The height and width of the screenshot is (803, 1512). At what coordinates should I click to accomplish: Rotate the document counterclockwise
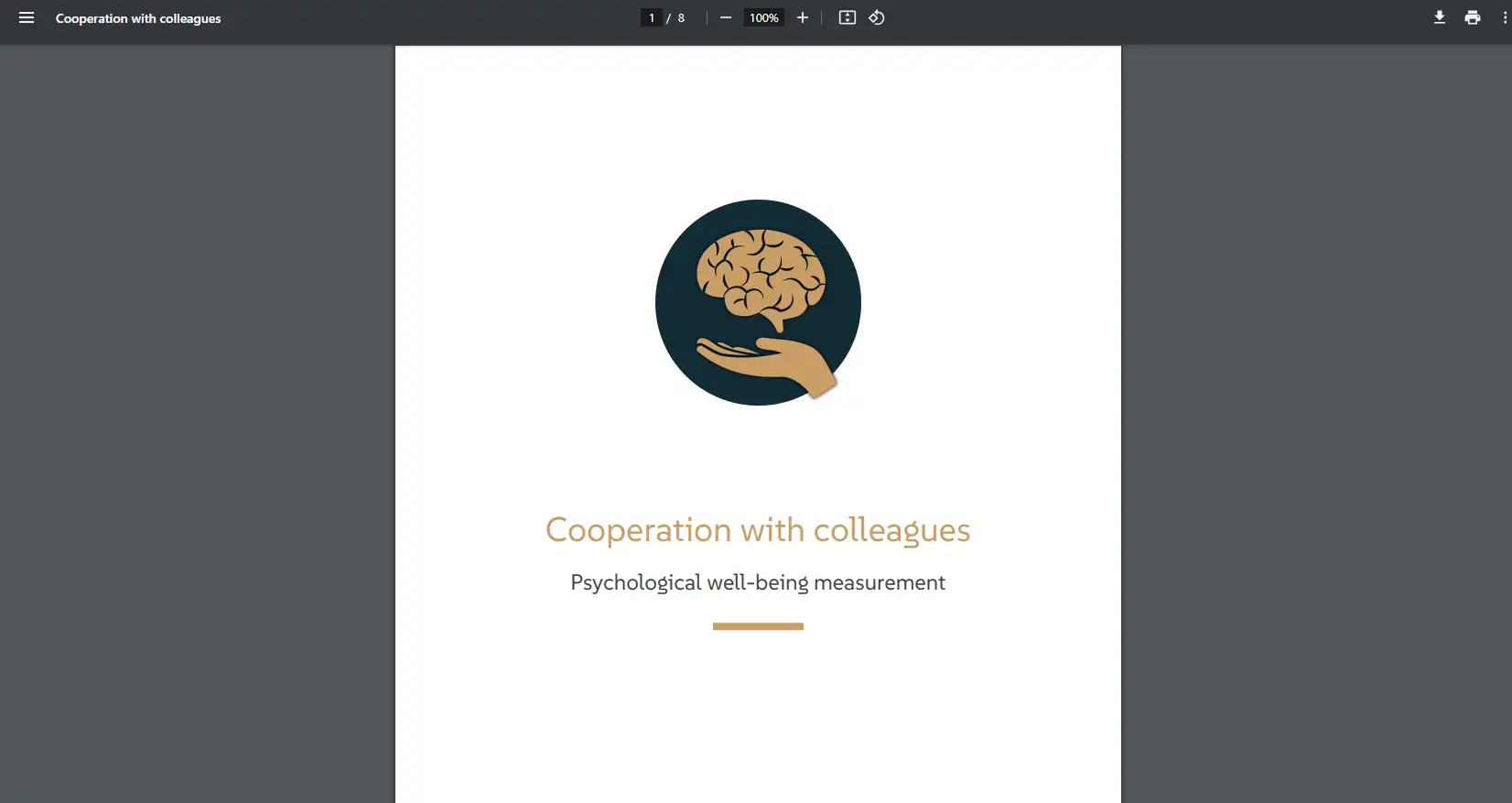coord(877,18)
